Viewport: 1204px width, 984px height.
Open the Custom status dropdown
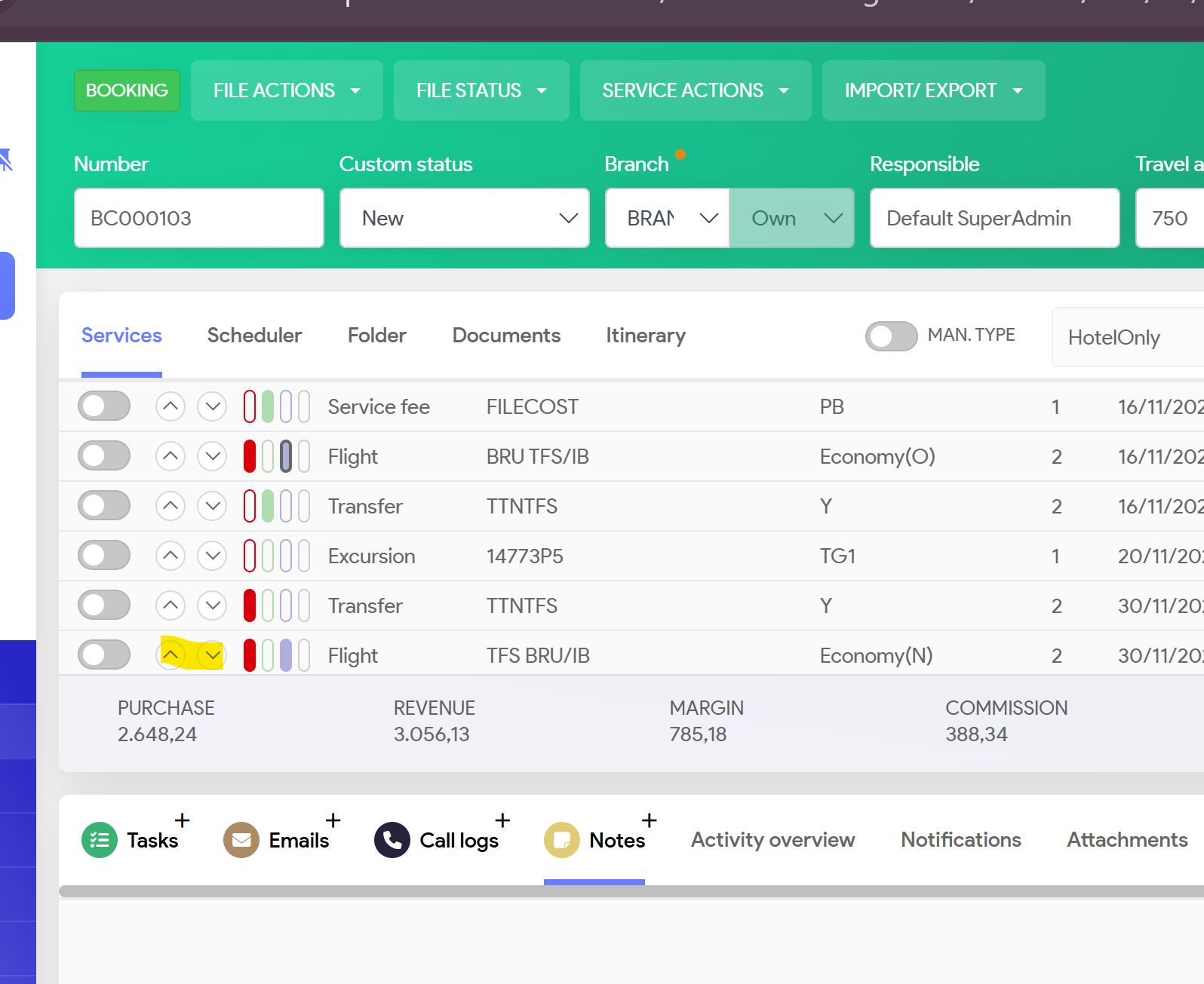464,219
